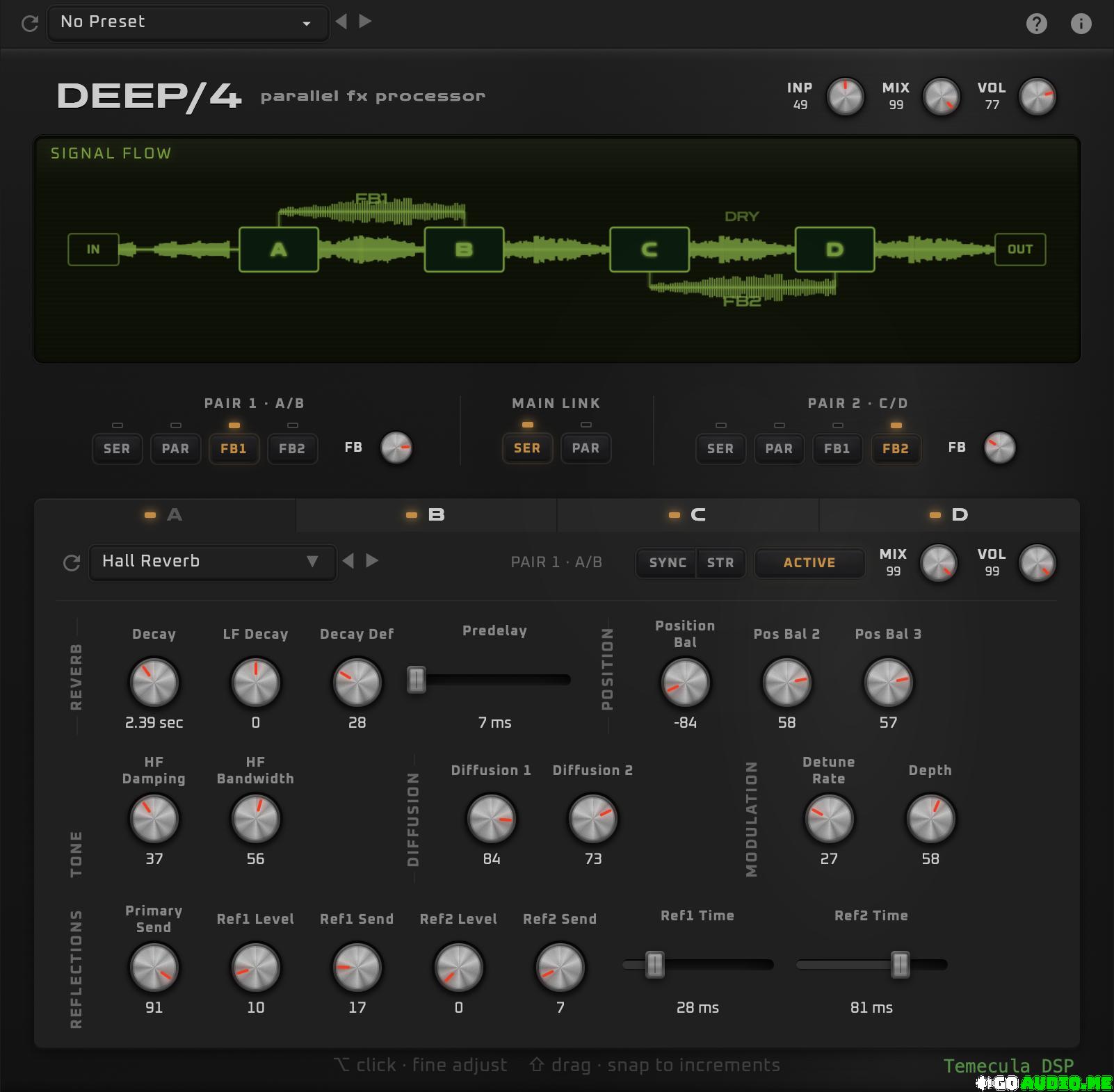Set Main Link to PAR mode
1114x1092 pixels.
pos(586,448)
